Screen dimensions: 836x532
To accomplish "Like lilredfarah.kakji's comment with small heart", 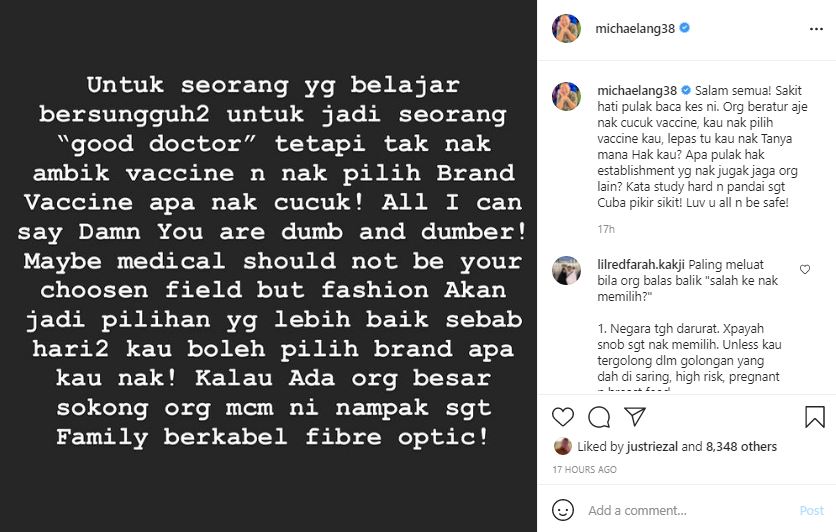I will [x=805, y=270].
